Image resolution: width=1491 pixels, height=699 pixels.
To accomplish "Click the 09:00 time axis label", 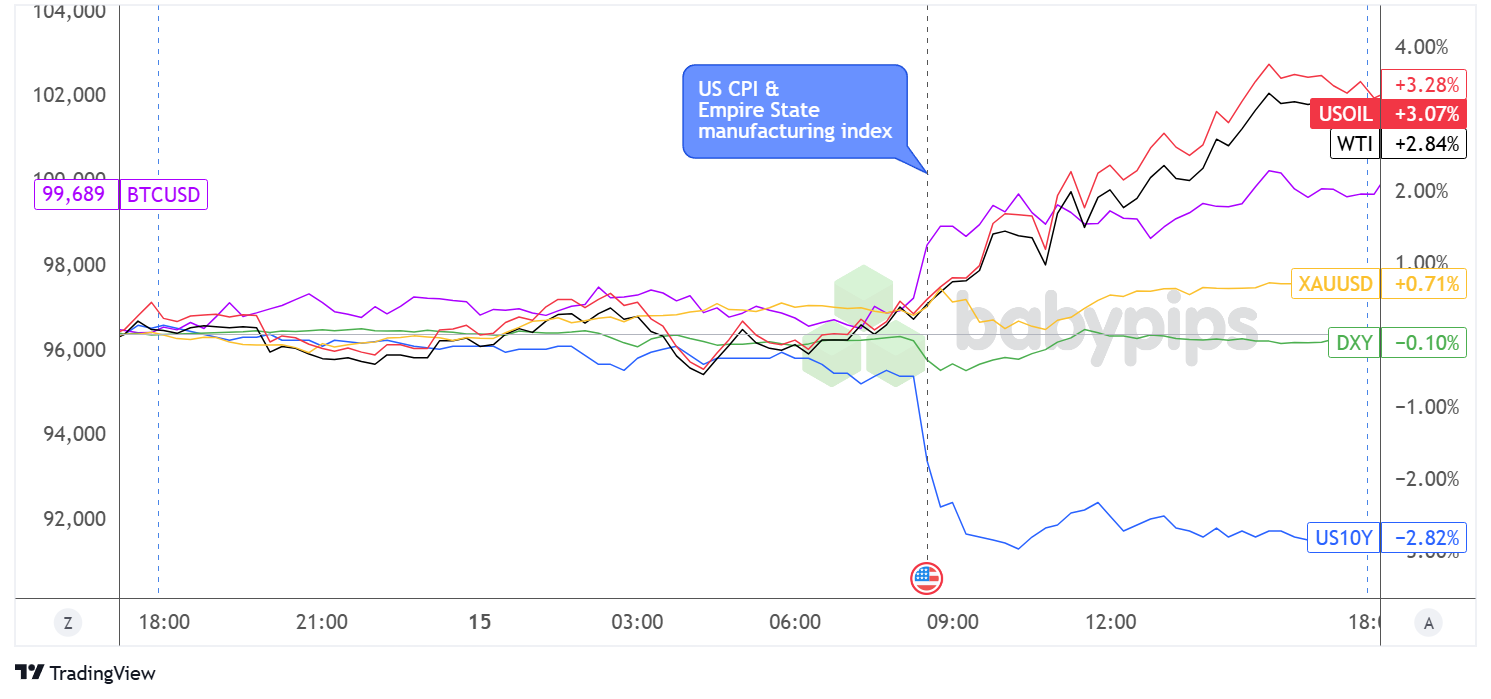I will coord(952,622).
